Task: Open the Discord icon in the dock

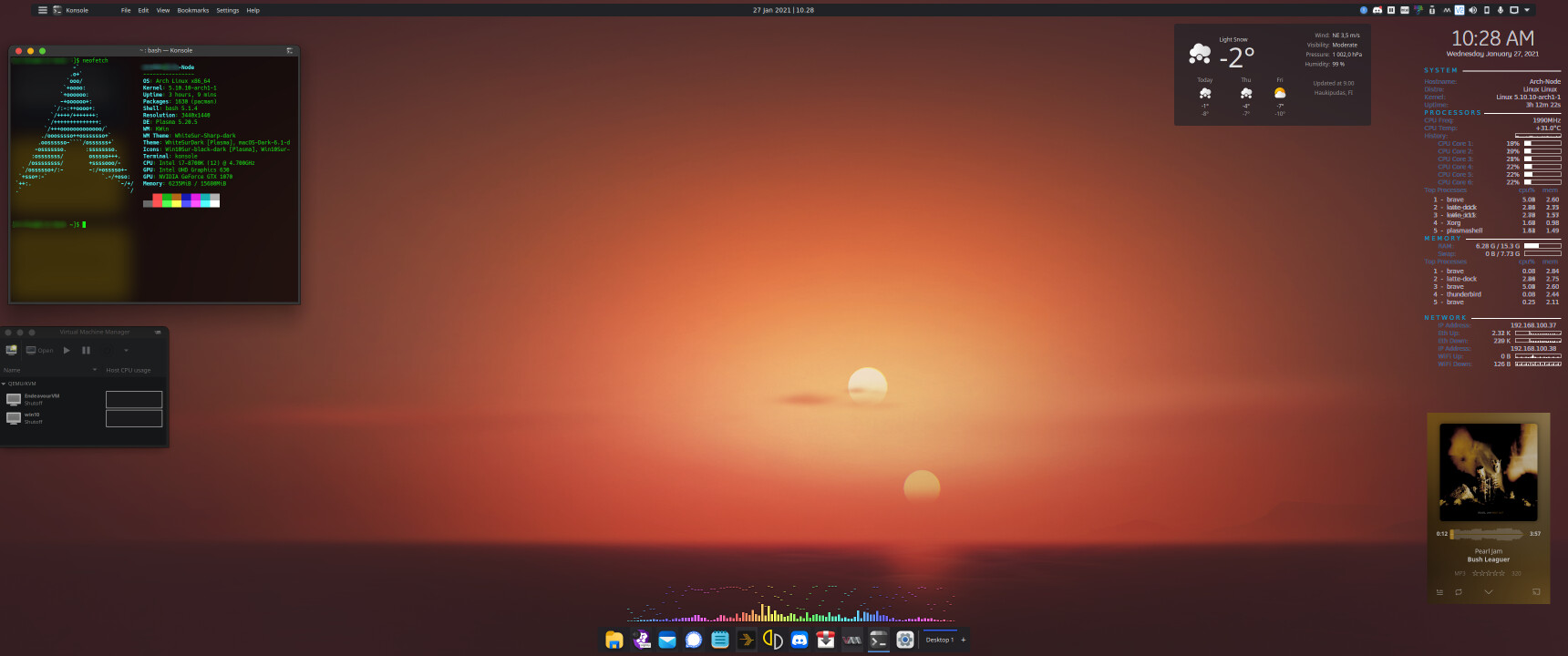Action: click(799, 640)
